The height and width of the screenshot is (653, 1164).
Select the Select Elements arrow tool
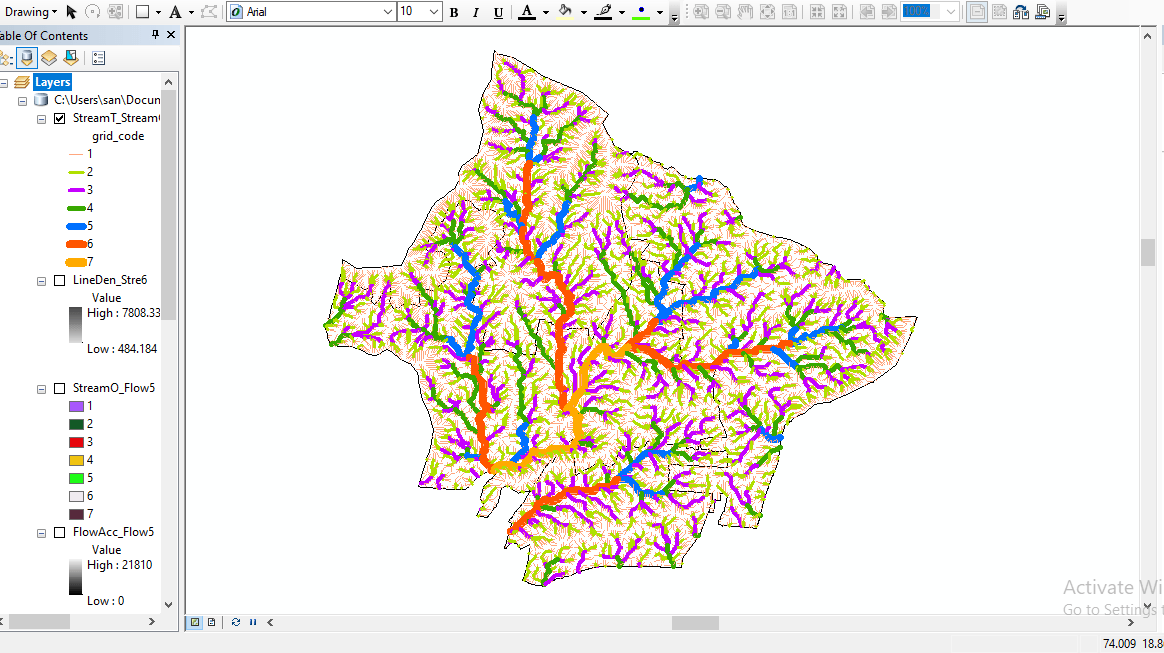(x=71, y=12)
